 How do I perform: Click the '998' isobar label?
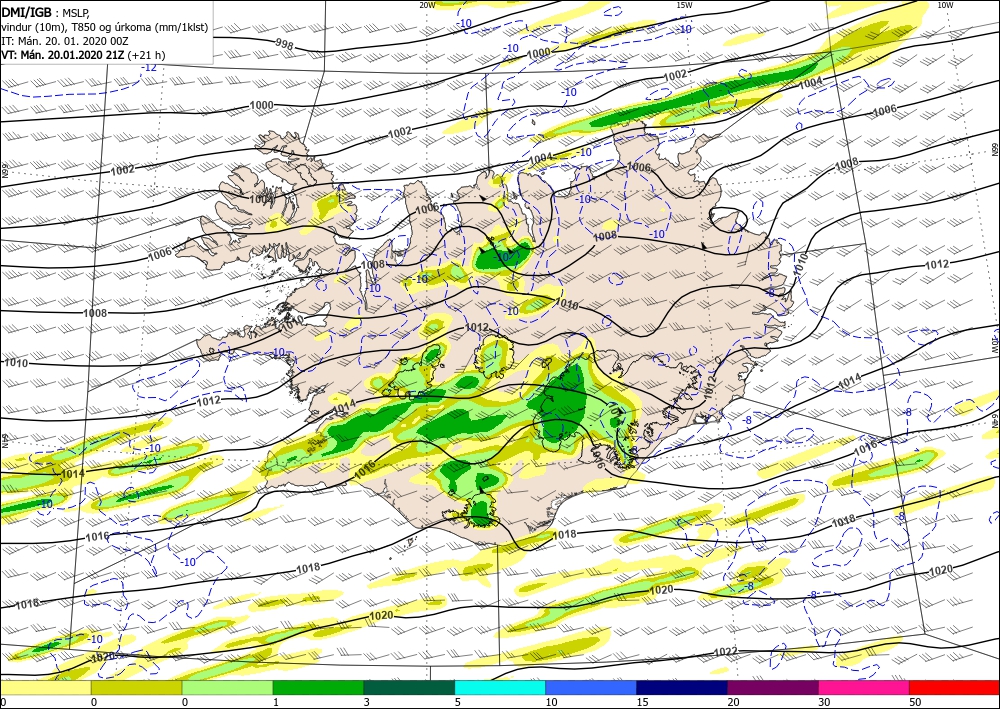[x=284, y=44]
